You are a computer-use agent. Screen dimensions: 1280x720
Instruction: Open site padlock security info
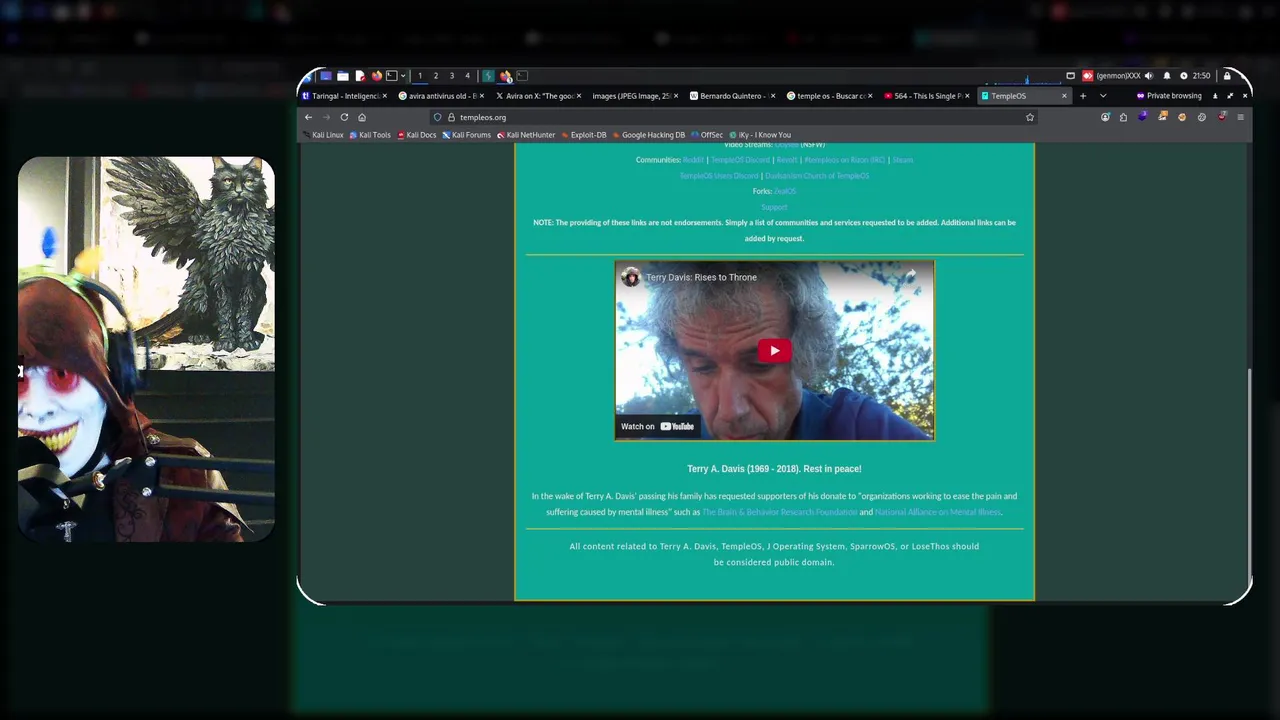451,117
